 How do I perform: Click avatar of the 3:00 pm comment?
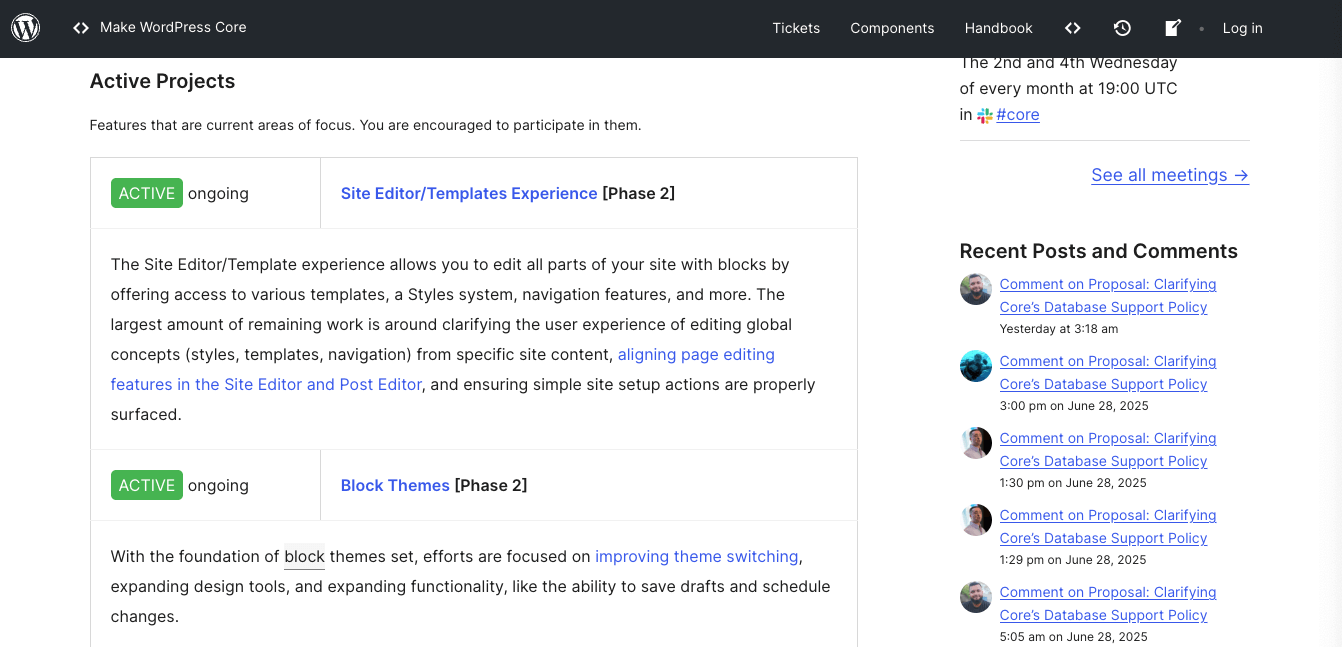976,367
